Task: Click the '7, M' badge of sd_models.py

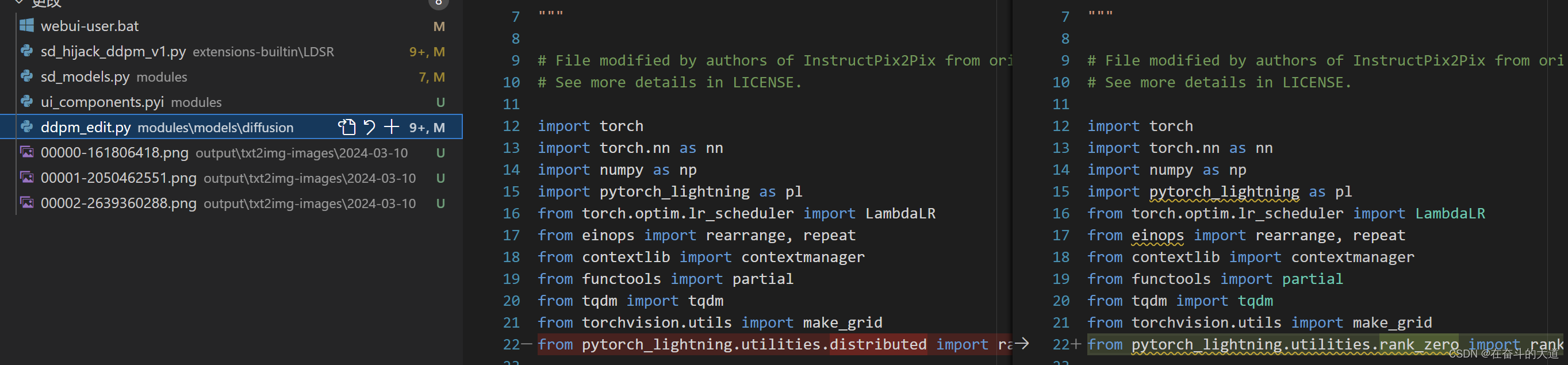Action: (x=432, y=77)
